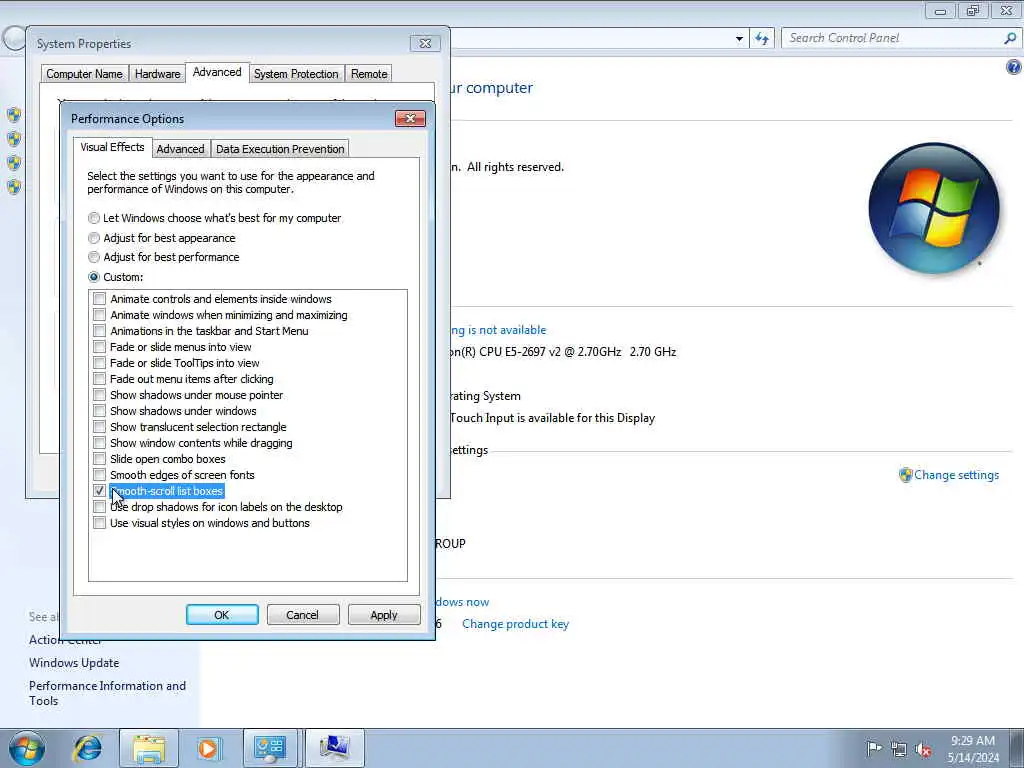Screen dimensions: 1024x768
Task: Open Action Center flag tray icon
Action: (x=874, y=748)
